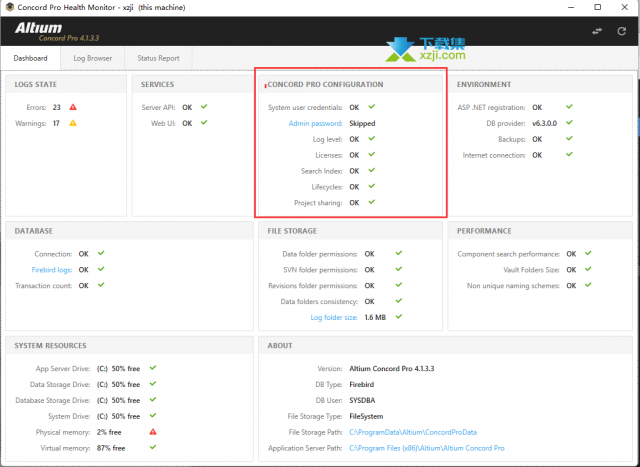Open the Application Server Path link
Viewport: 640px width, 467px height.
click(x=427, y=448)
